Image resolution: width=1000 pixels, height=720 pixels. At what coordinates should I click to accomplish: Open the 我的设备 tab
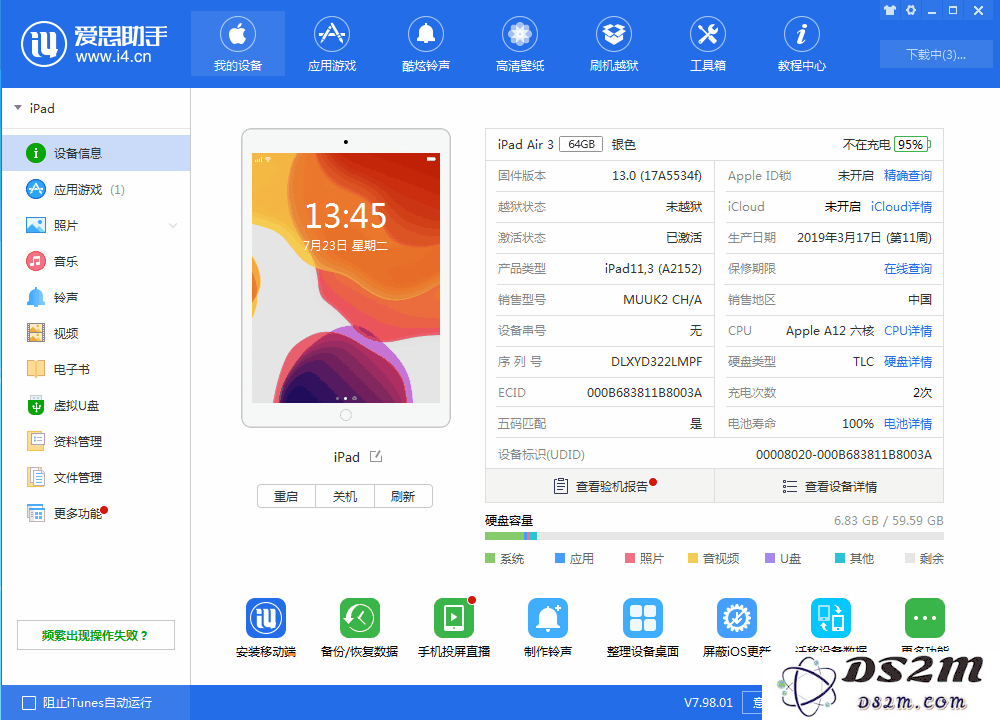tap(238, 43)
